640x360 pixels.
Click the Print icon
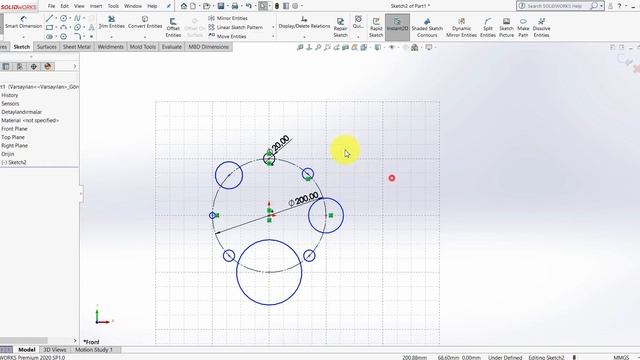[x=235, y=6]
